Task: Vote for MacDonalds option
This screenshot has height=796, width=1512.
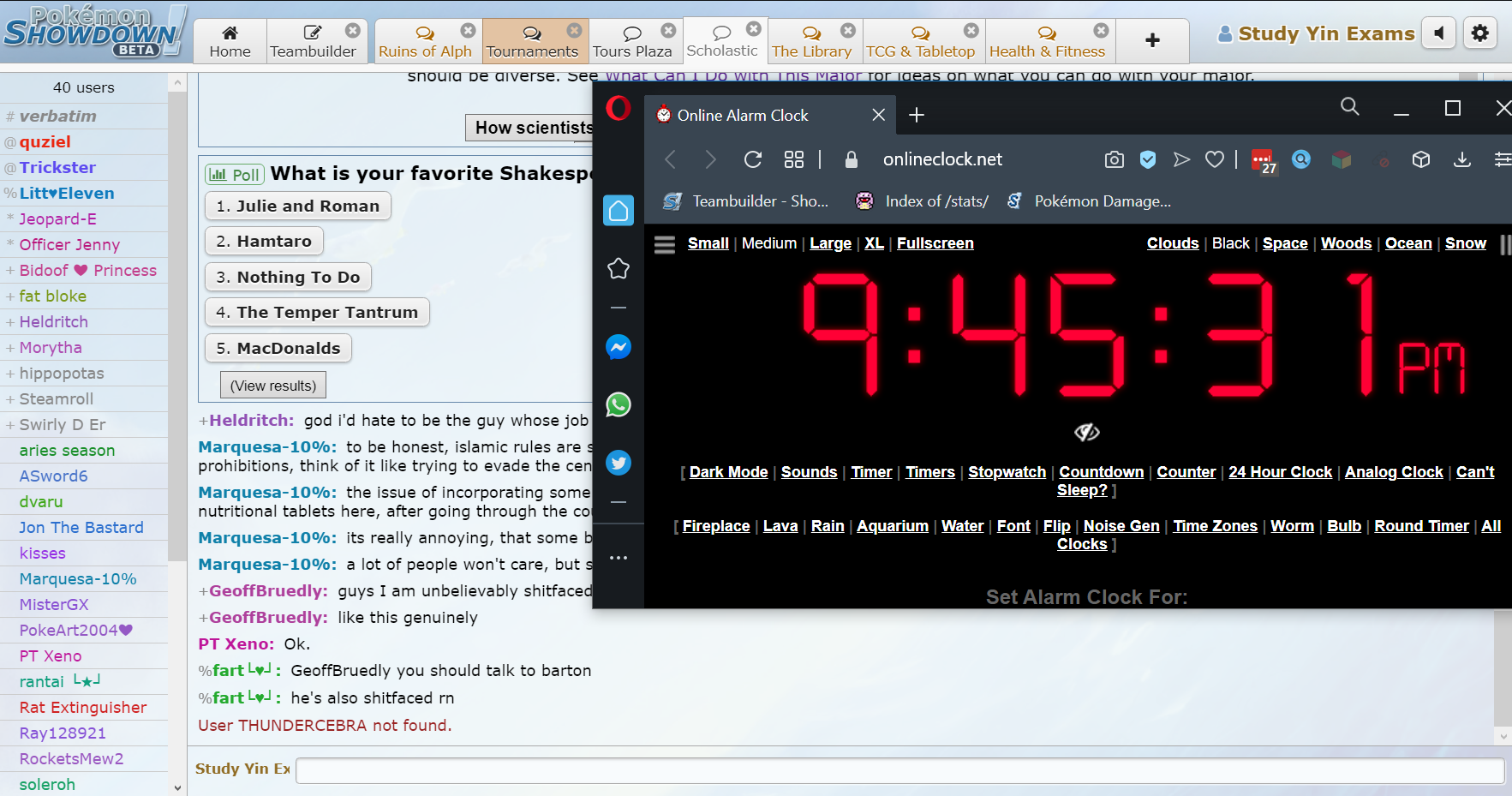Action: pos(278,348)
